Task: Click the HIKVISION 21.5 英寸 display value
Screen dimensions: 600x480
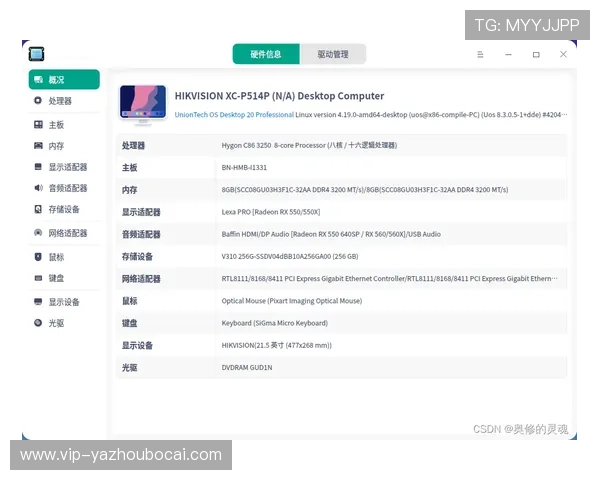Action: coord(277,345)
